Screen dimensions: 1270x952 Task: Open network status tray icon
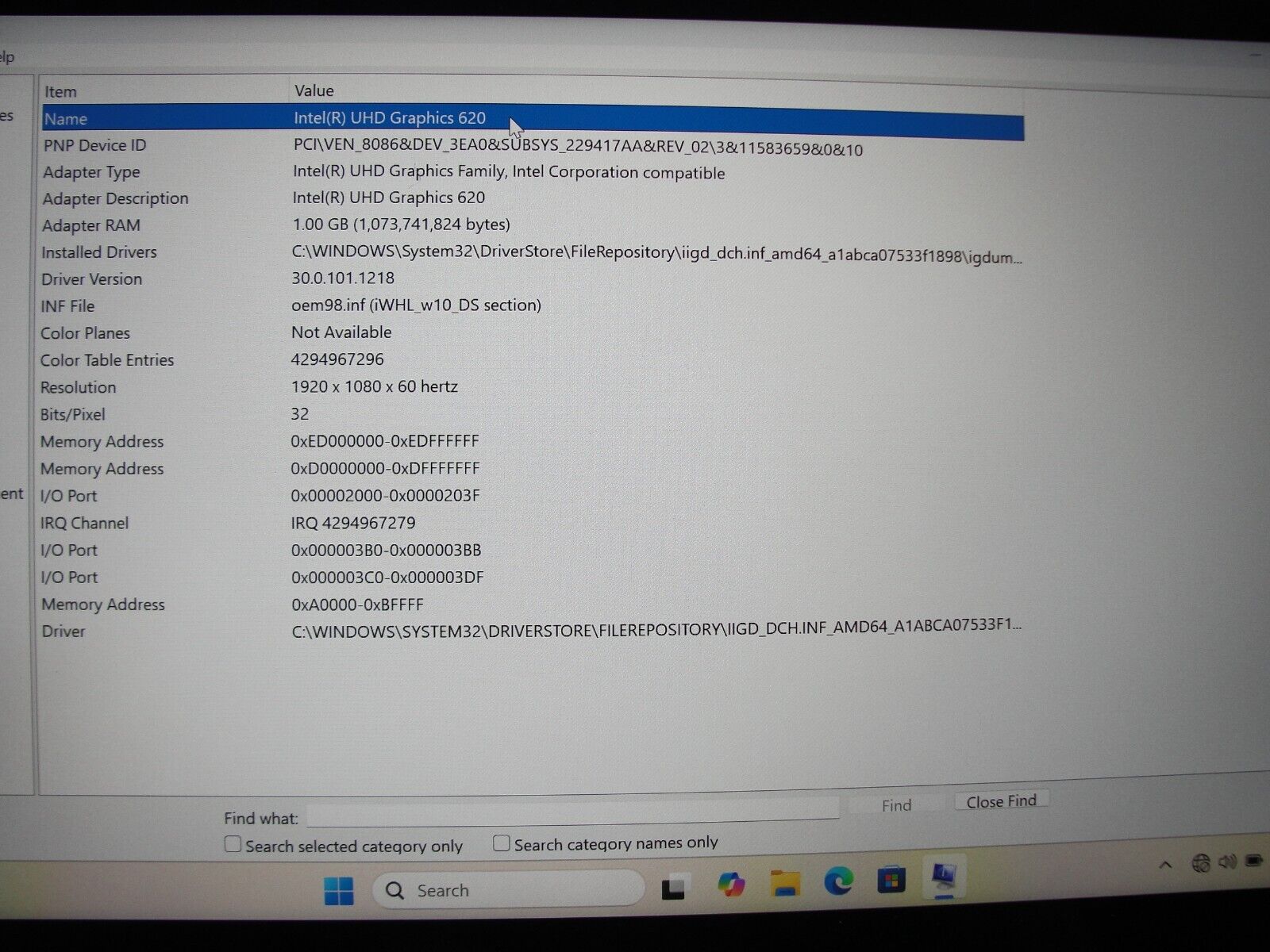[x=1201, y=863]
